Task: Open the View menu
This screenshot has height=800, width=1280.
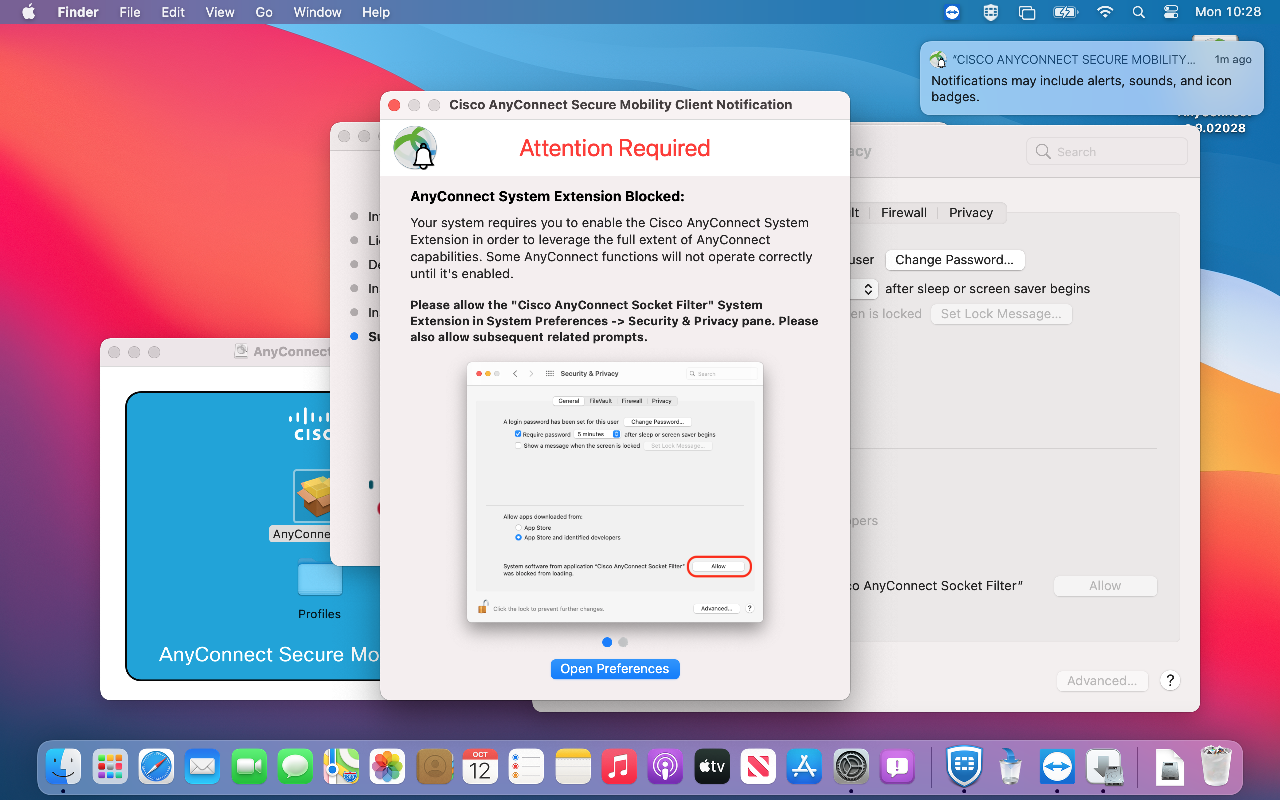Action: pyautogui.click(x=220, y=12)
